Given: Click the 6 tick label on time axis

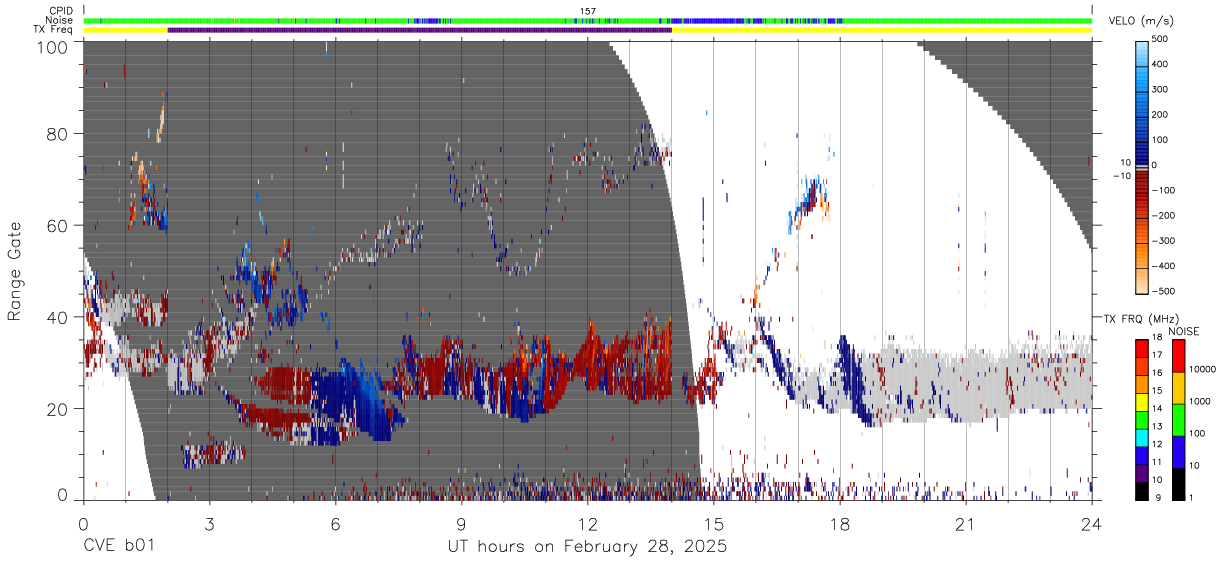Looking at the screenshot, I should pyautogui.click(x=335, y=524).
